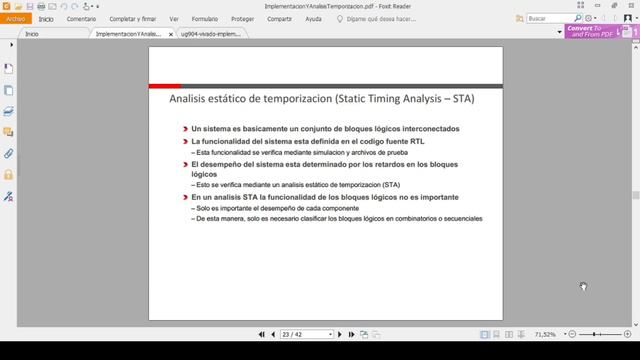Open the Proteger ribbon tab
Viewport: 640px width, 360px height.
coord(242,19)
